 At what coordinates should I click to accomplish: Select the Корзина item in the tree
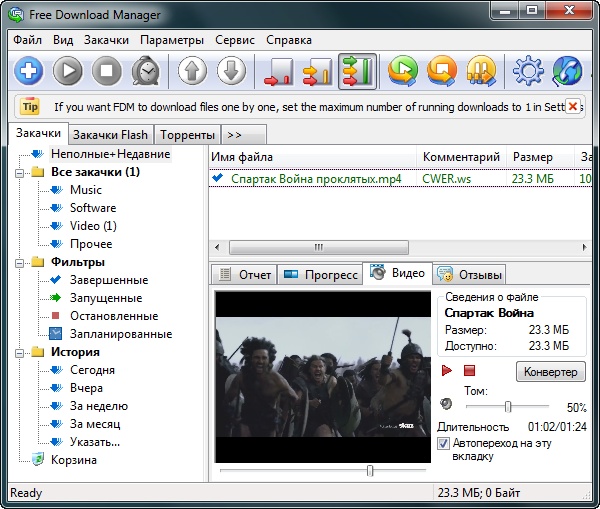pos(74,460)
